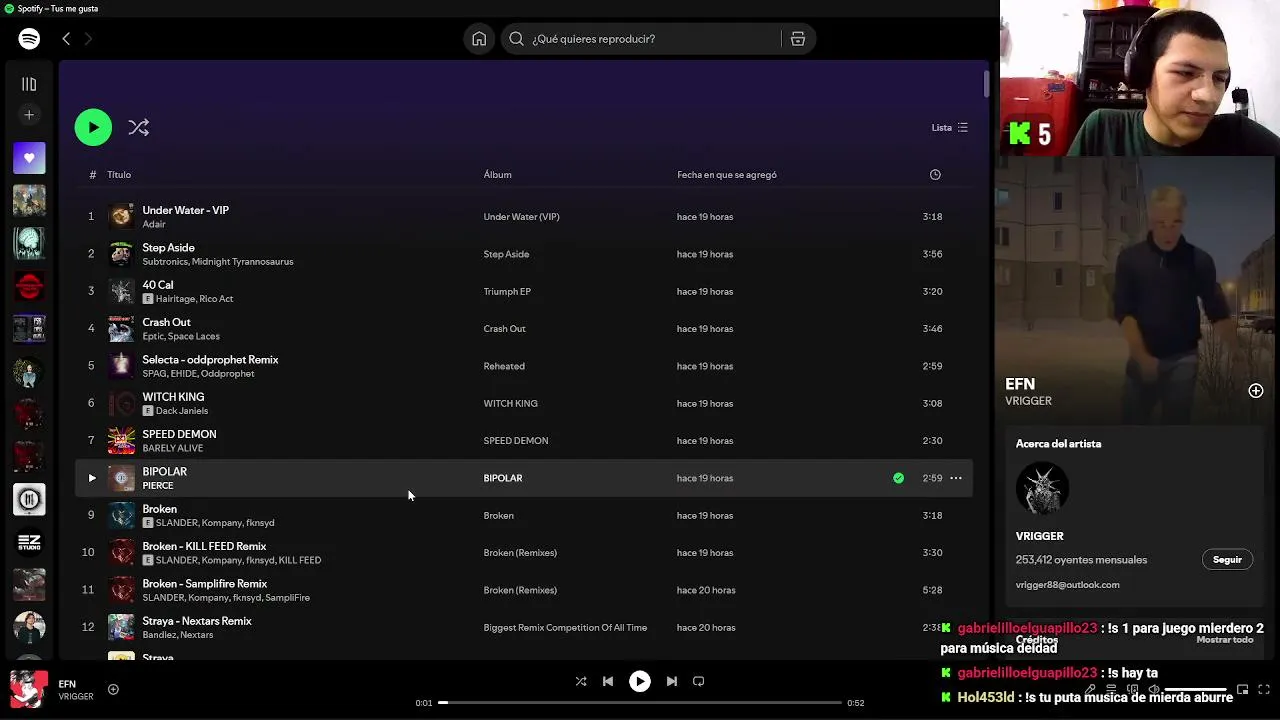Open the EZ Studio playlist in sidebar

point(29,542)
